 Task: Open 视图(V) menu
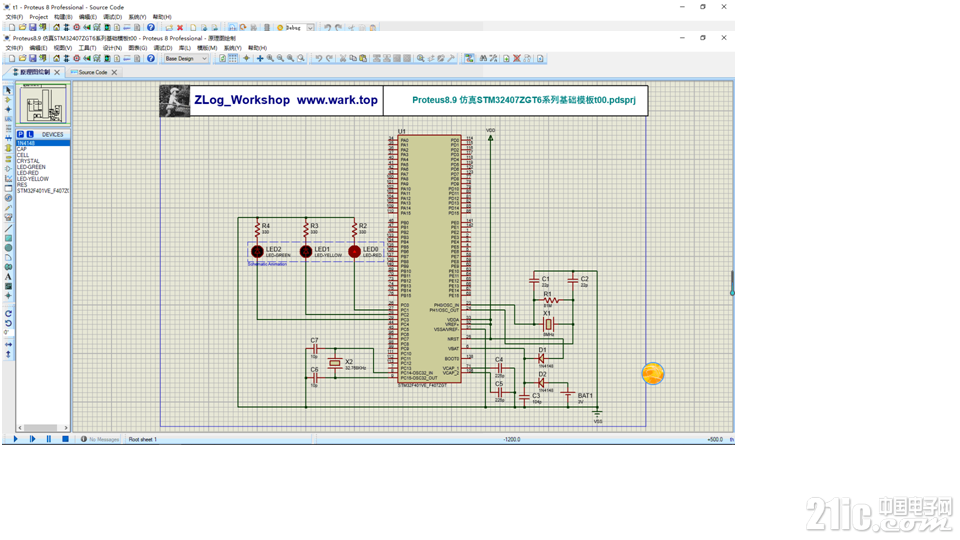(x=62, y=48)
